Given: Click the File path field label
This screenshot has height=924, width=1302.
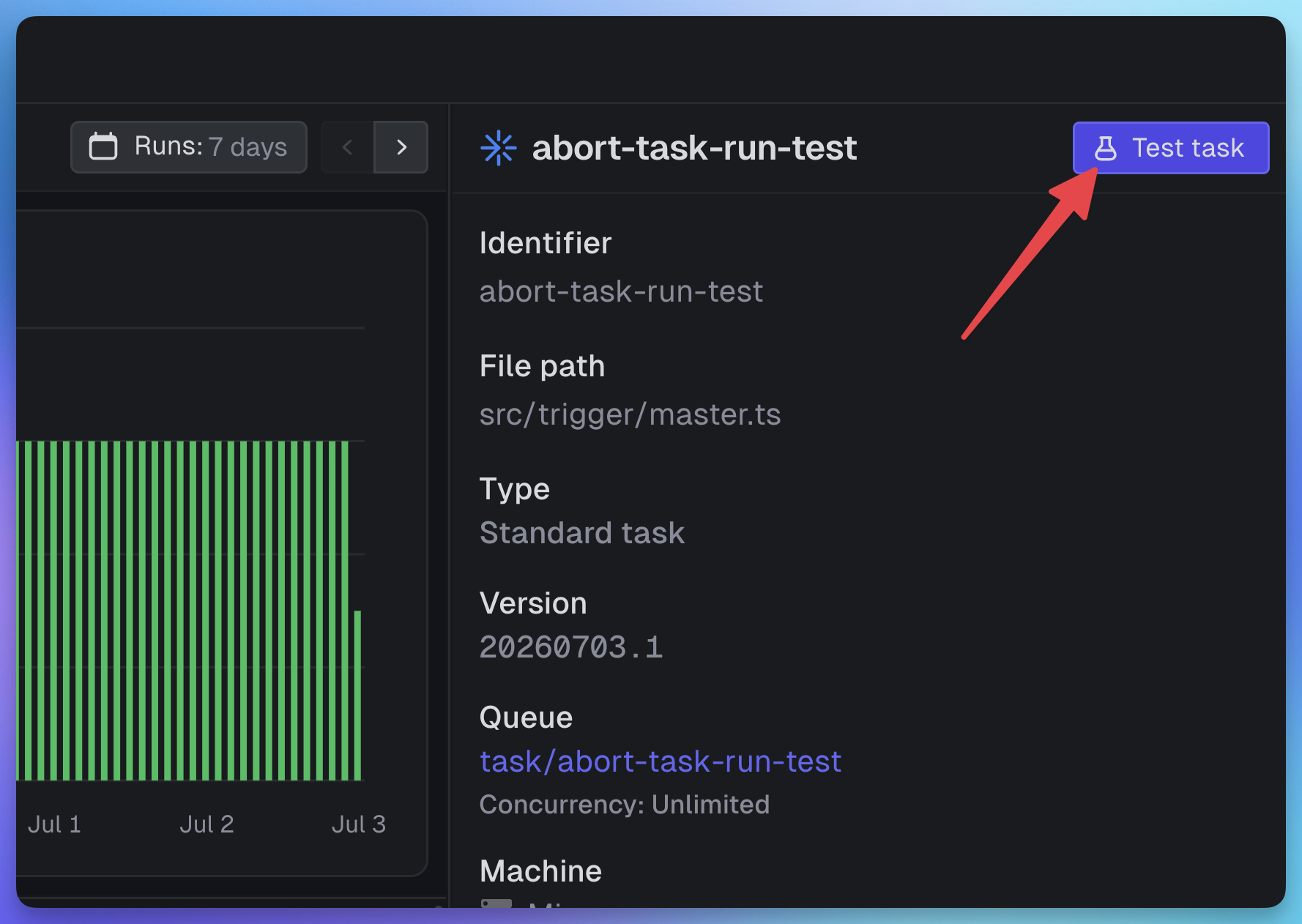Looking at the screenshot, I should pos(542,366).
